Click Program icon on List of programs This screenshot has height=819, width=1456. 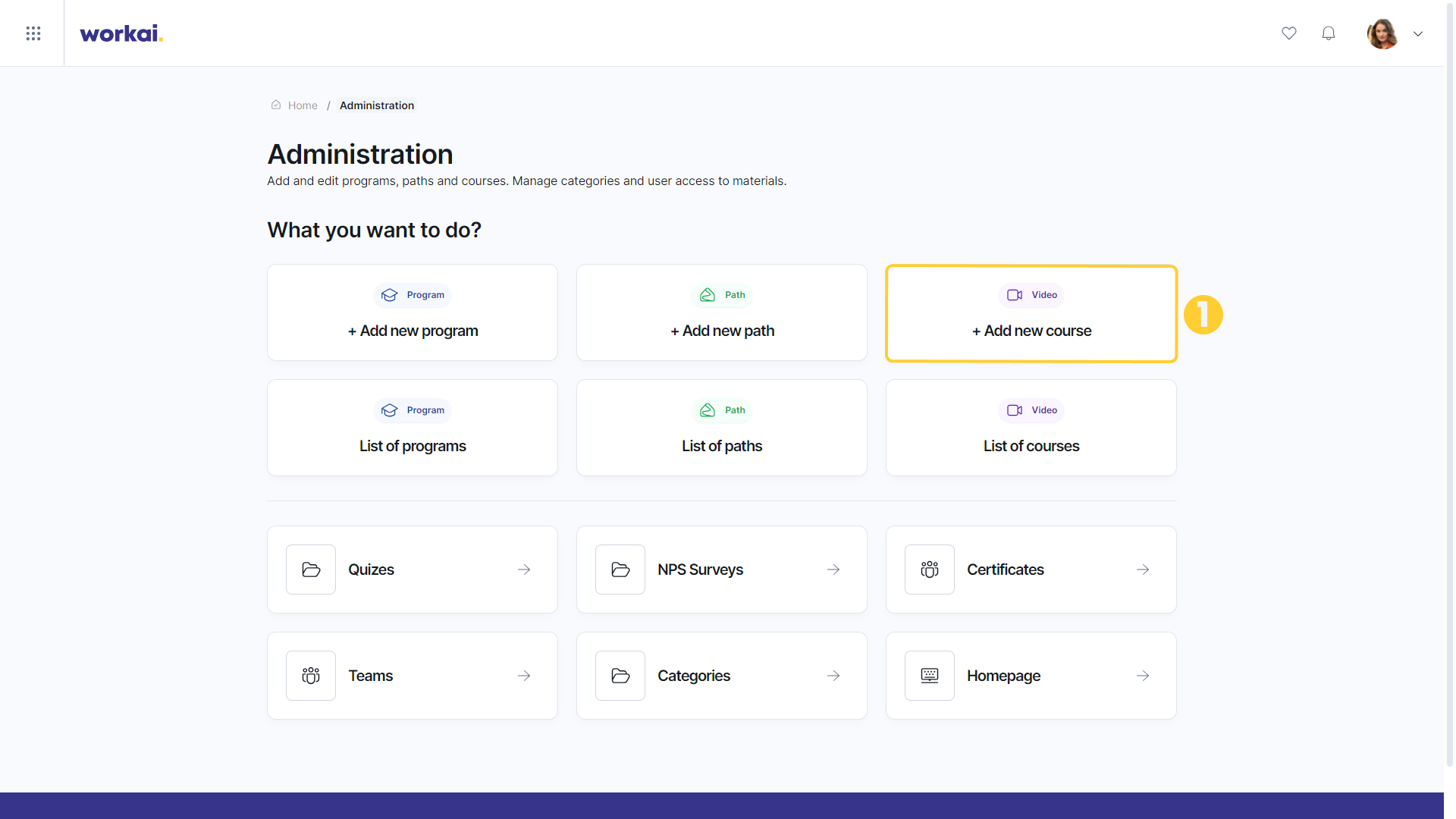point(390,410)
